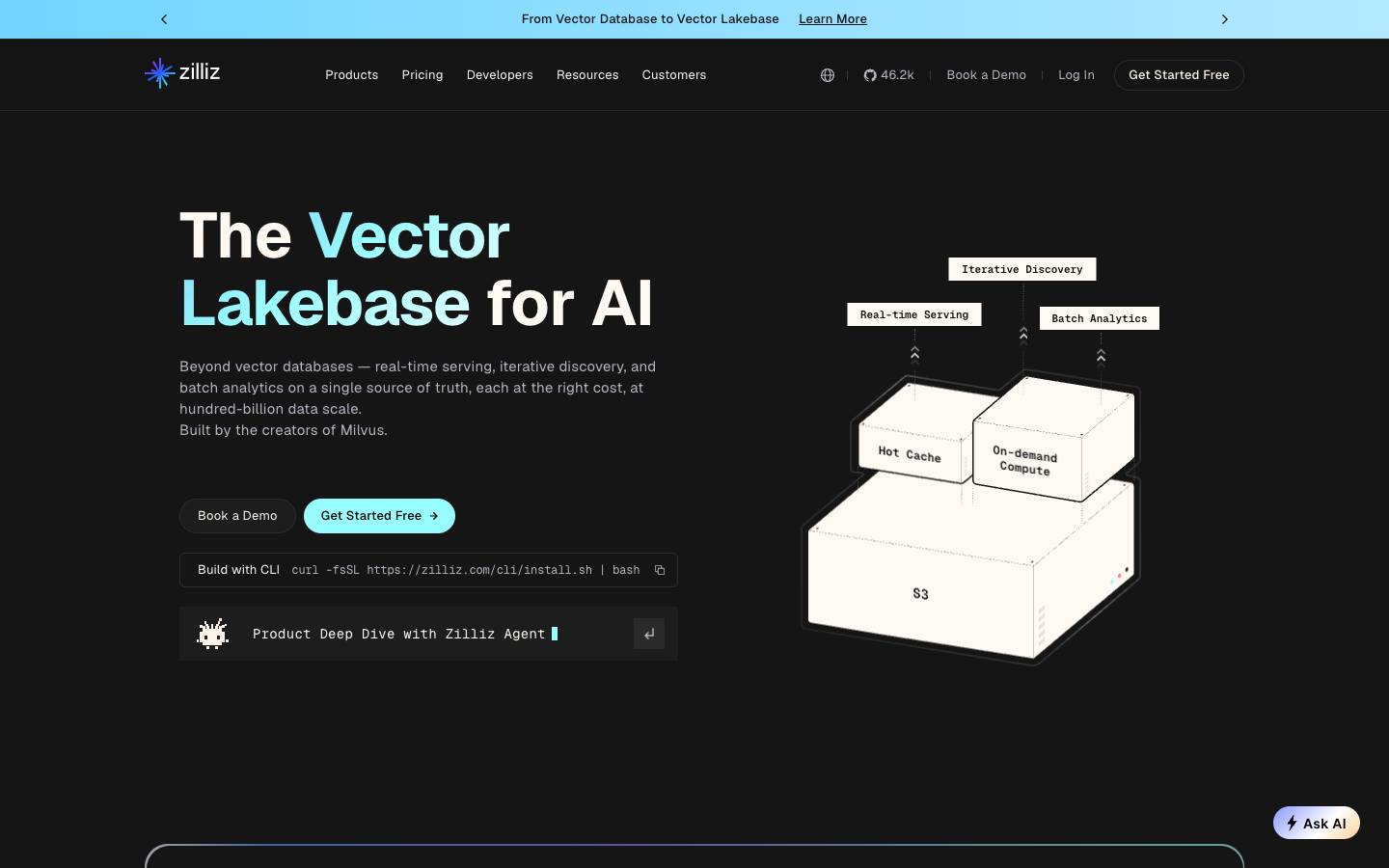Click the Zilliz logo

pyautogui.click(x=182, y=72)
